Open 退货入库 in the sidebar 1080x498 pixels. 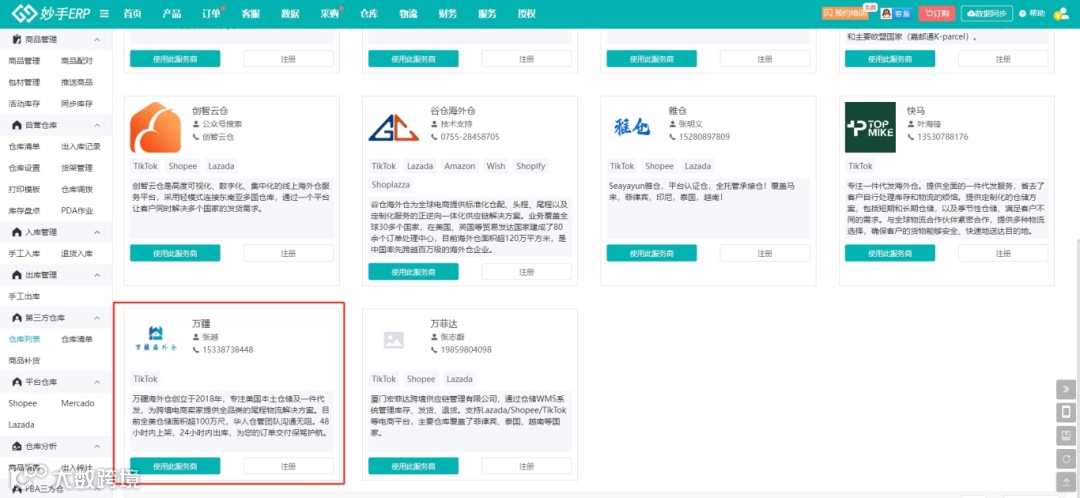point(76,253)
